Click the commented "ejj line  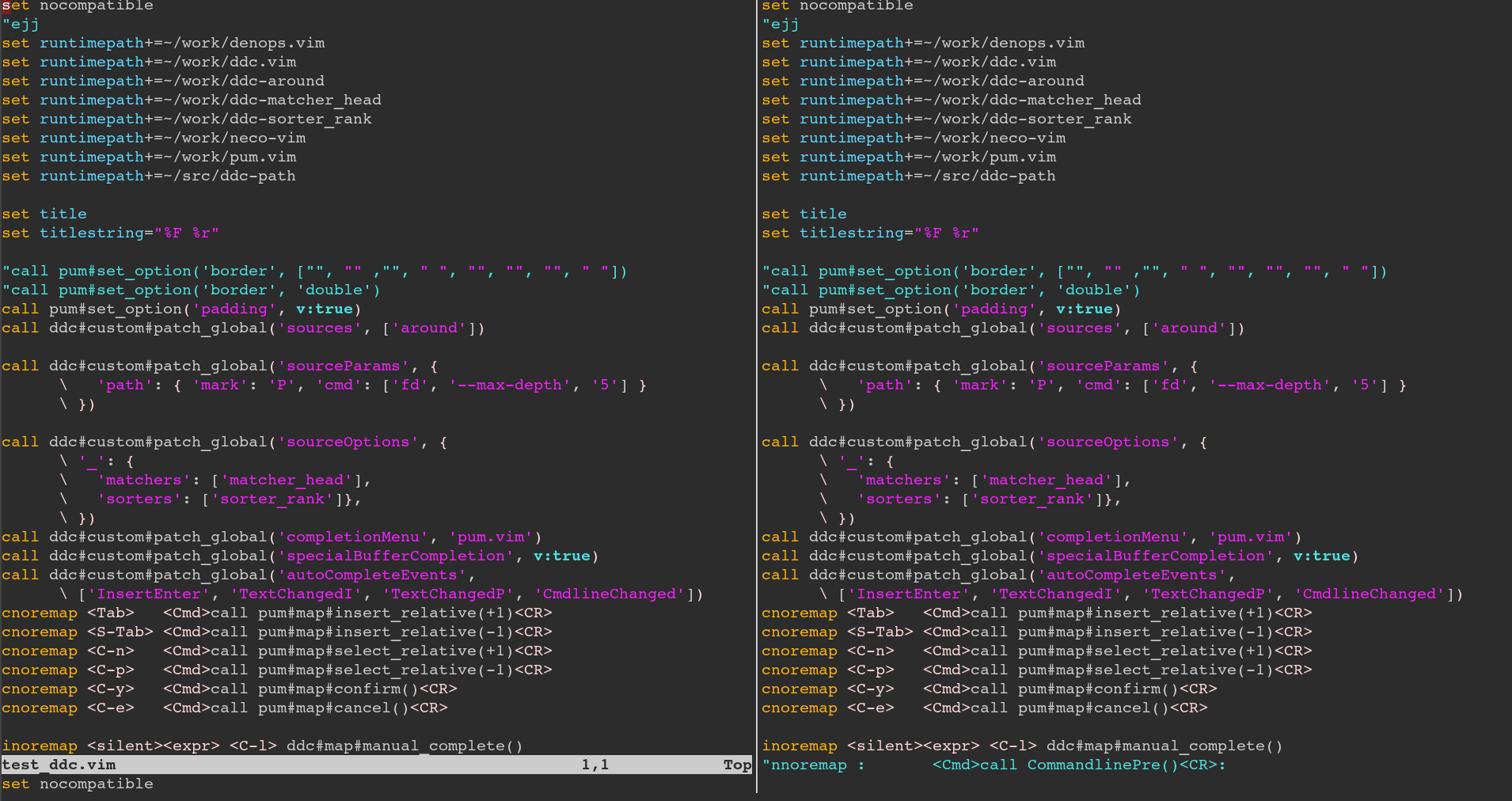coord(20,24)
